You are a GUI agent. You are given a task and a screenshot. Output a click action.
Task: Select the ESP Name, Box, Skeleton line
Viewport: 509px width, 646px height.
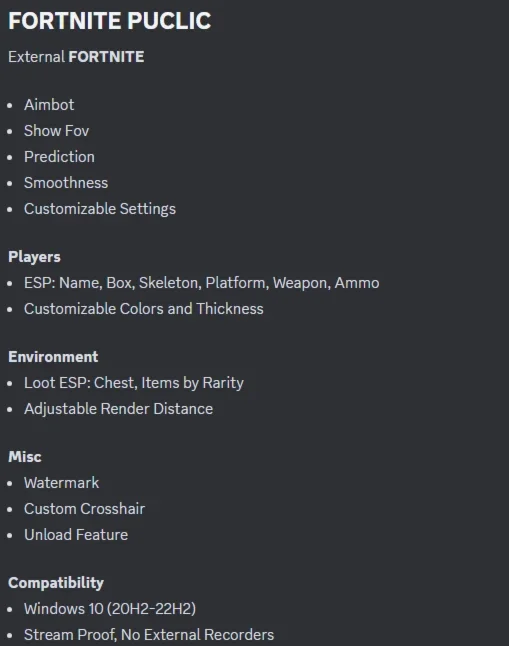202,283
